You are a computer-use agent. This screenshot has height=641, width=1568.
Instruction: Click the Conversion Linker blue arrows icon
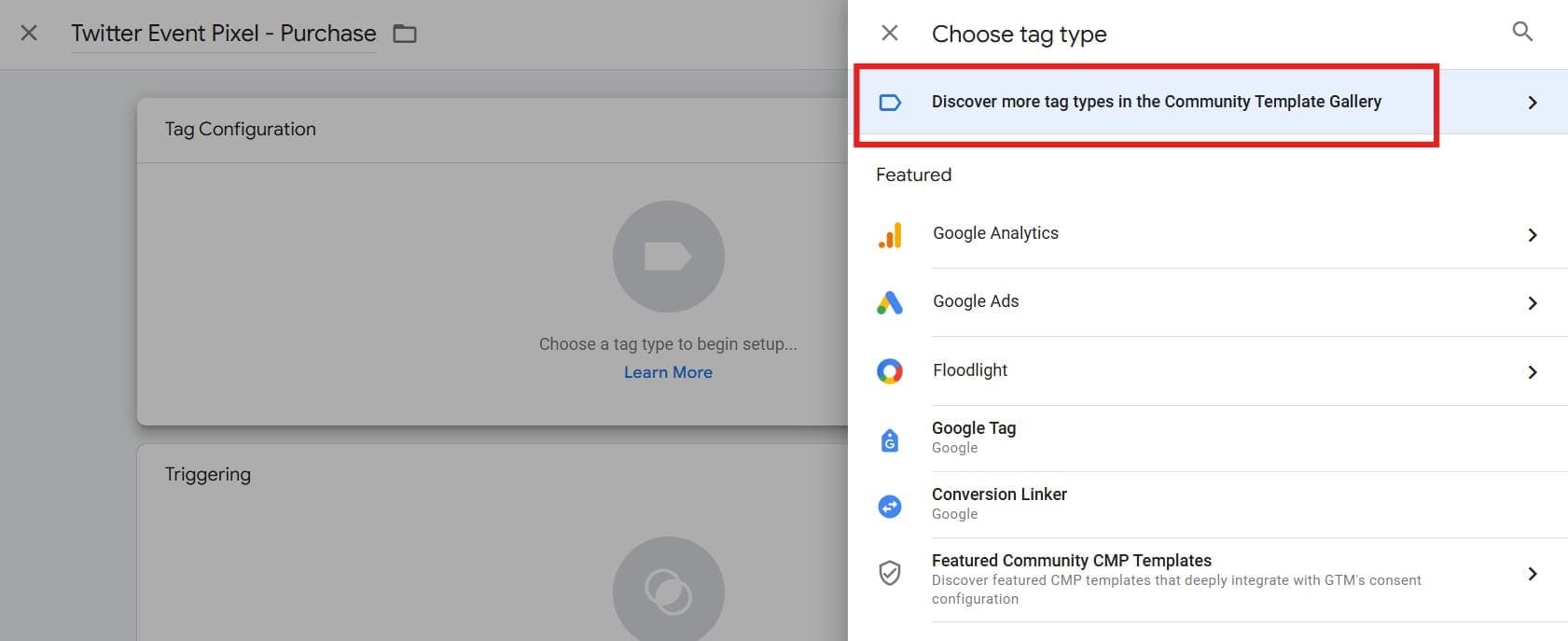890,506
